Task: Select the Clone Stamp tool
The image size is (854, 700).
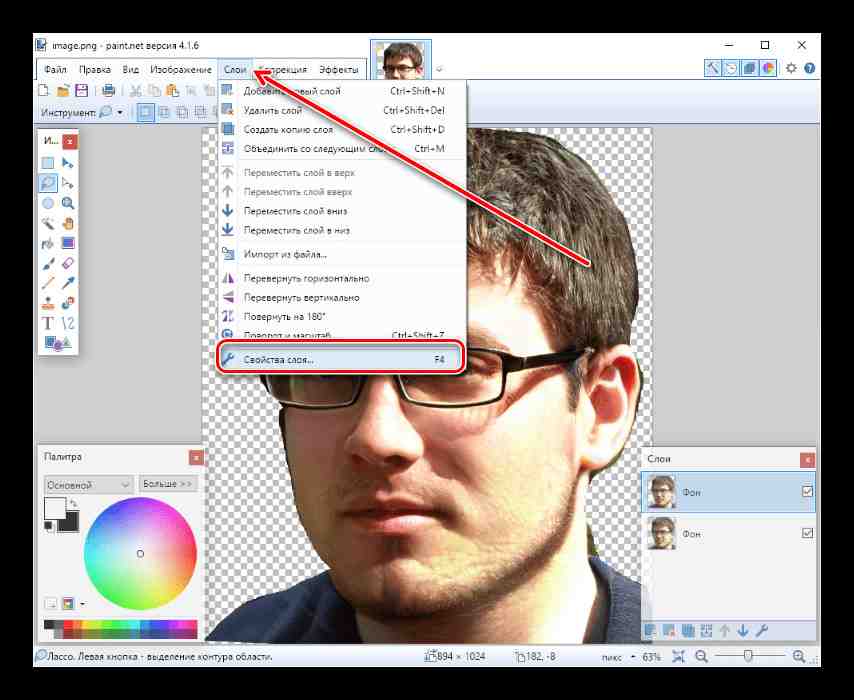Action: click(x=47, y=302)
